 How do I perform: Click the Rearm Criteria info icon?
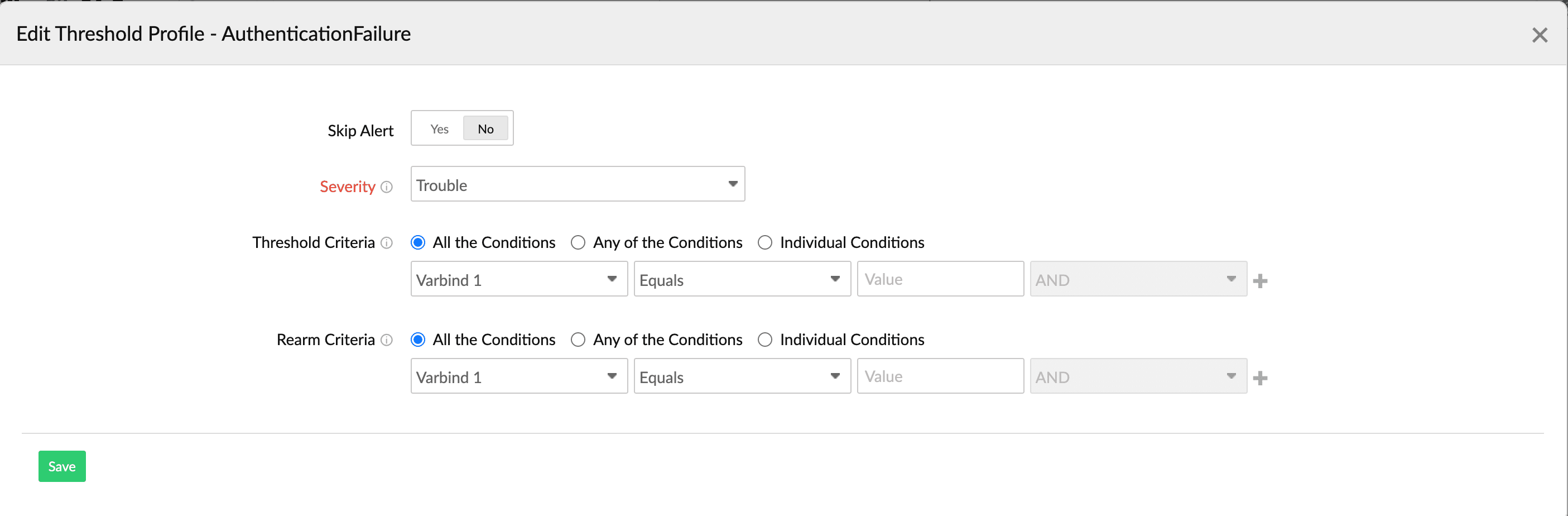pyautogui.click(x=387, y=340)
